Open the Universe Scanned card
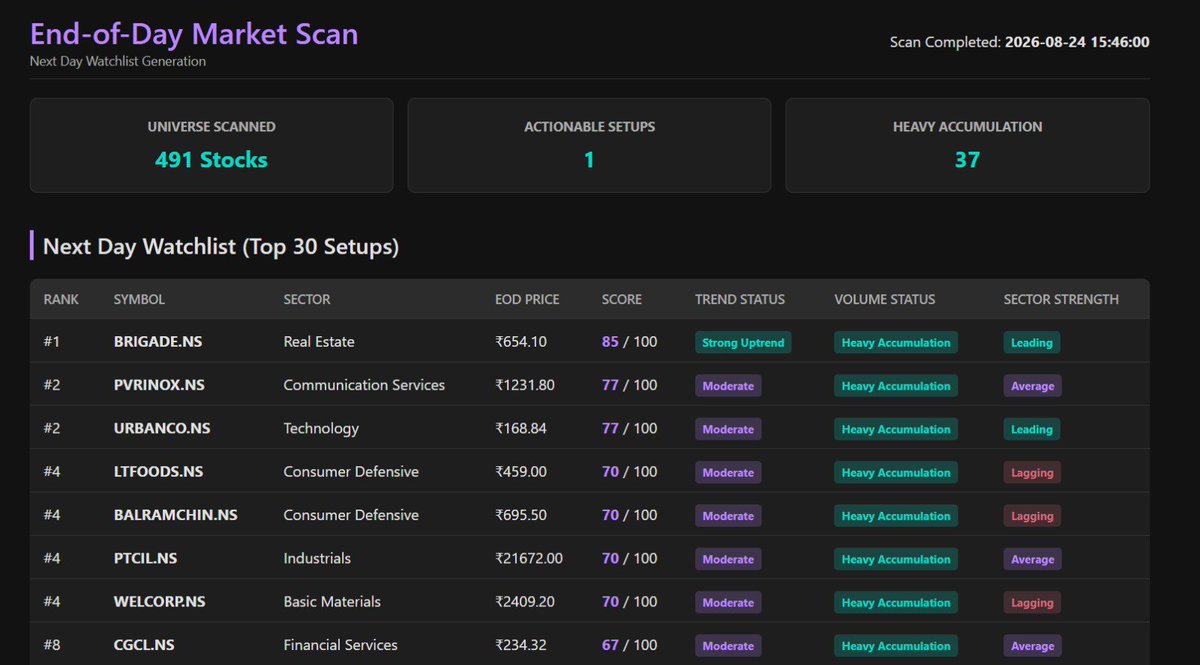1200x665 pixels. pyautogui.click(x=211, y=145)
